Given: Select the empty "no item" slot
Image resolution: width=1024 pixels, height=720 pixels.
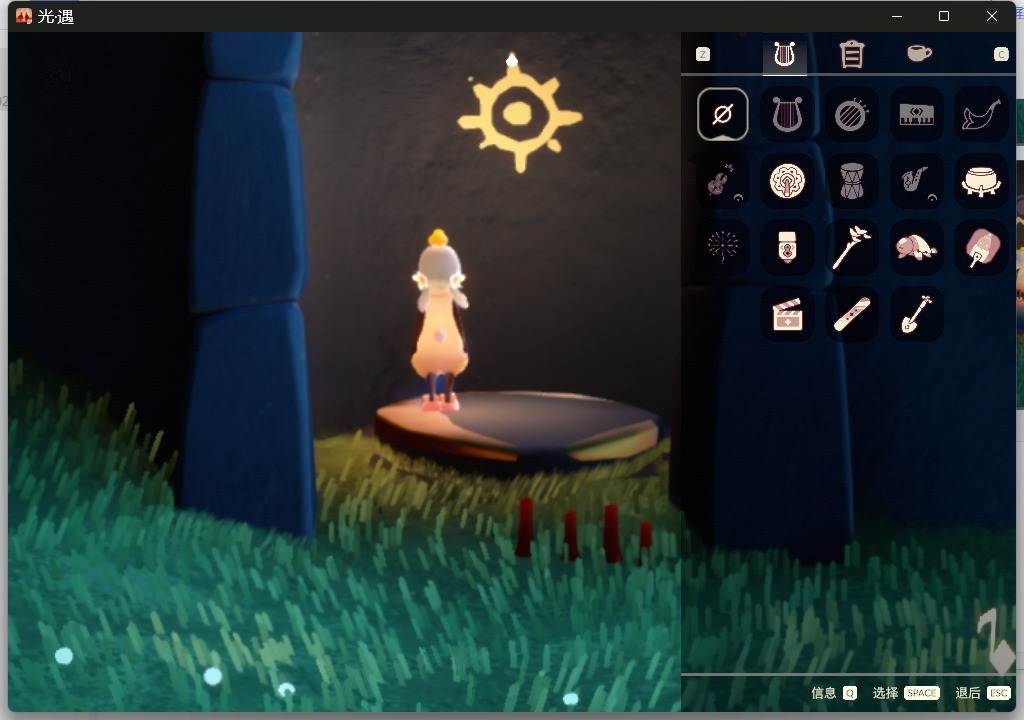Looking at the screenshot, I should click(722, 114).
